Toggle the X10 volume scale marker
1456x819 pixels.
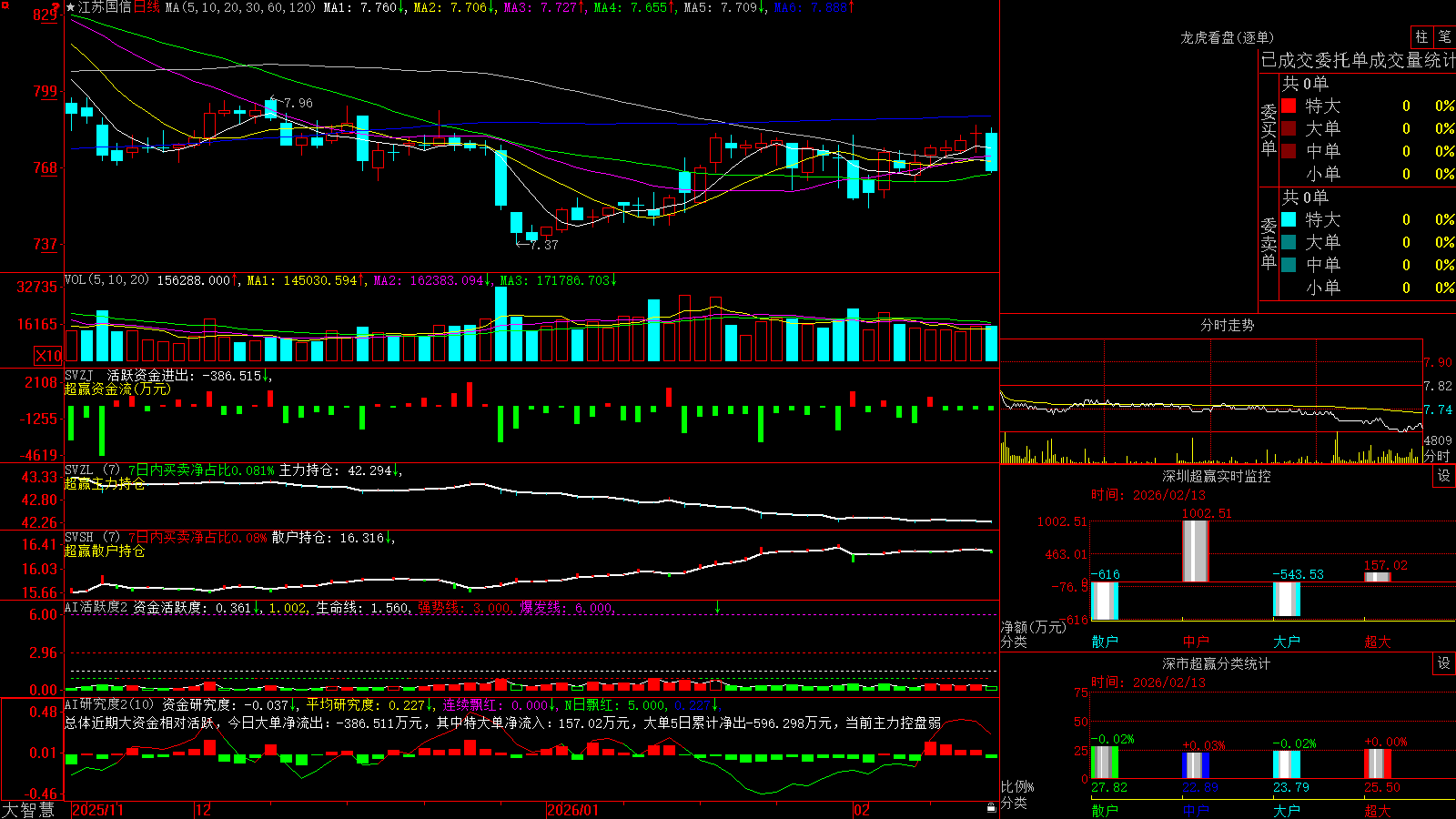tap(48, 356)
